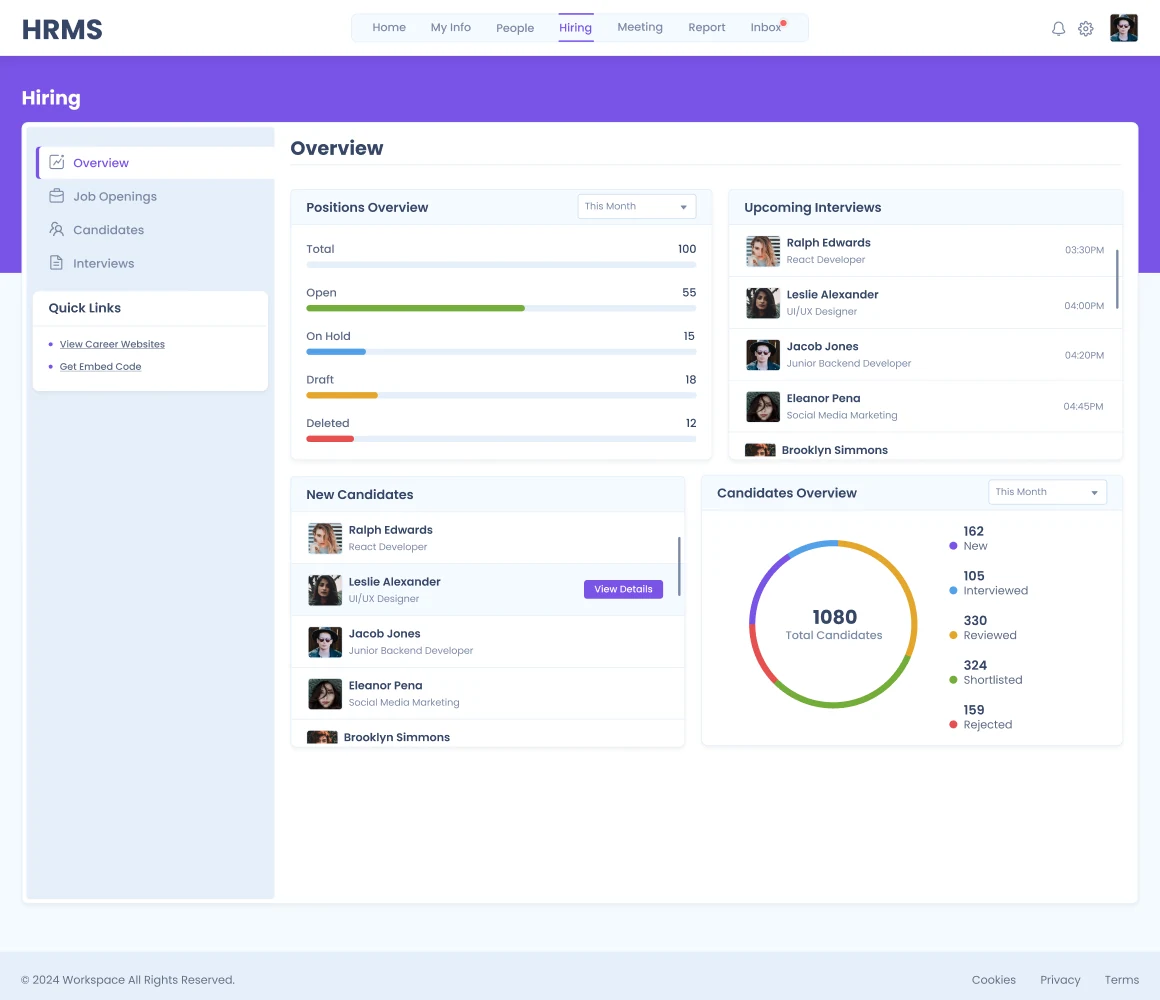Screen dimensions: 1160x1000
Task: Open the Meeting tab
Action: click(x=640, y=27)
